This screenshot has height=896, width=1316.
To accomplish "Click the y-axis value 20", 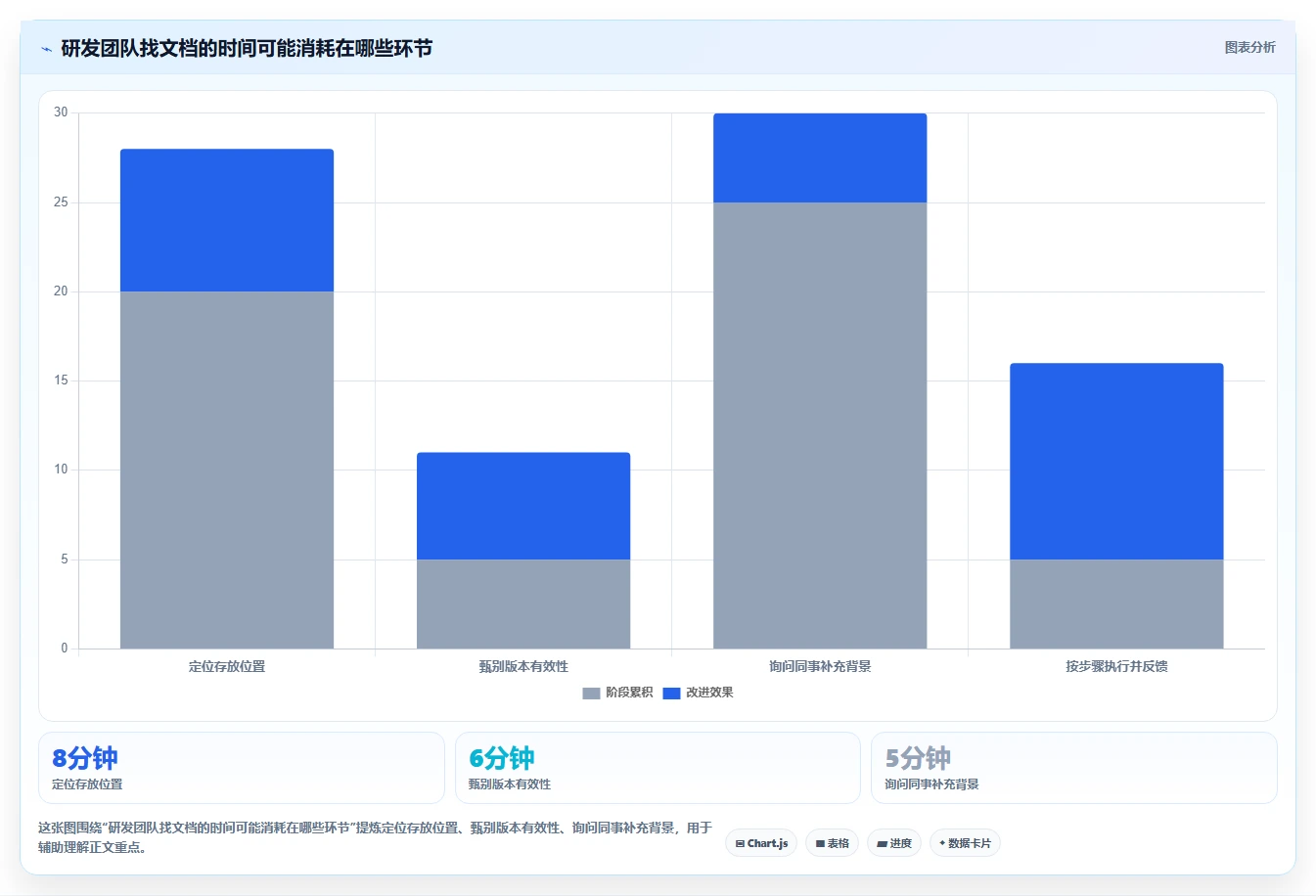I will (61, 291).
